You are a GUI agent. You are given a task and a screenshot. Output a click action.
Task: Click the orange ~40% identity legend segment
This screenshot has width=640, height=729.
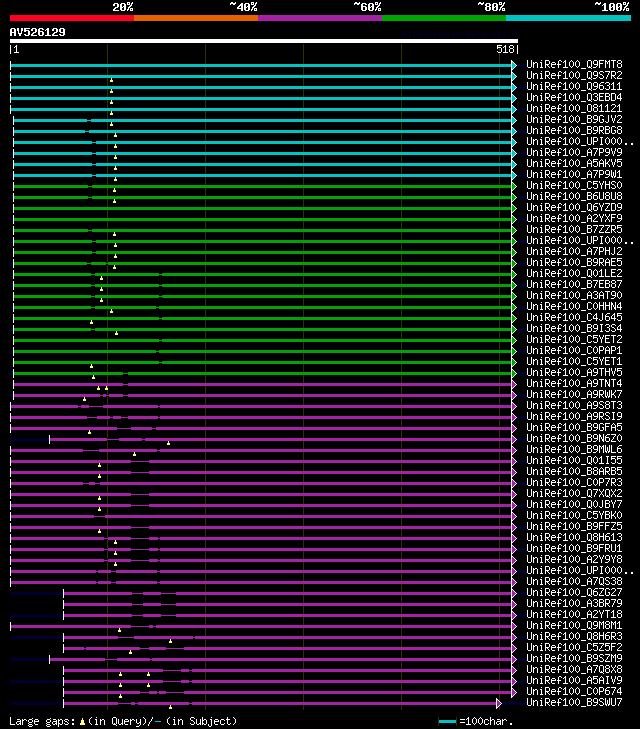point(196,18)
